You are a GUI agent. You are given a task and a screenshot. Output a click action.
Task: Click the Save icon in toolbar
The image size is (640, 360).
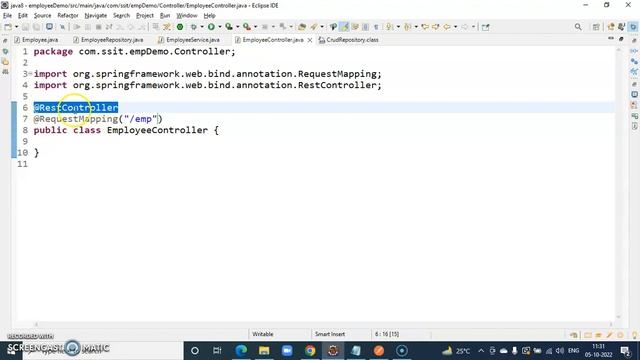click(26, 27)
